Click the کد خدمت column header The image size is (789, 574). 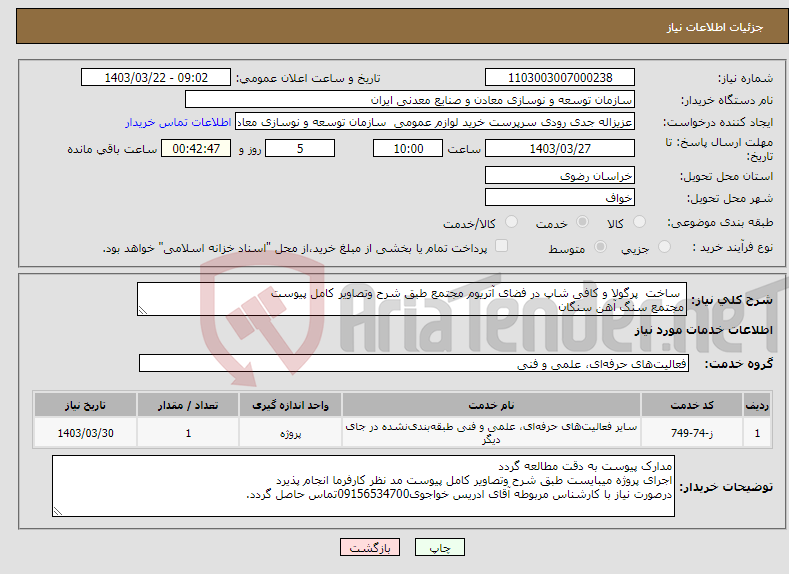[692, 405]
